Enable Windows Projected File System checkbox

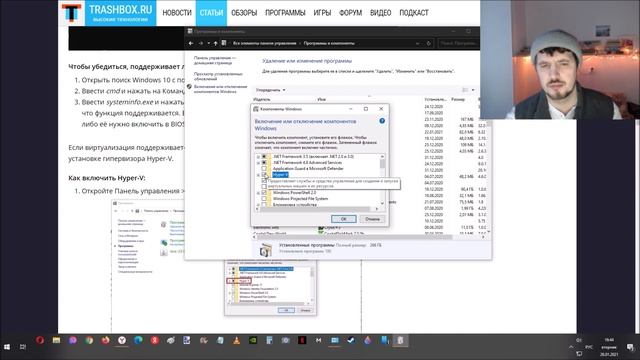pos(264,199)
